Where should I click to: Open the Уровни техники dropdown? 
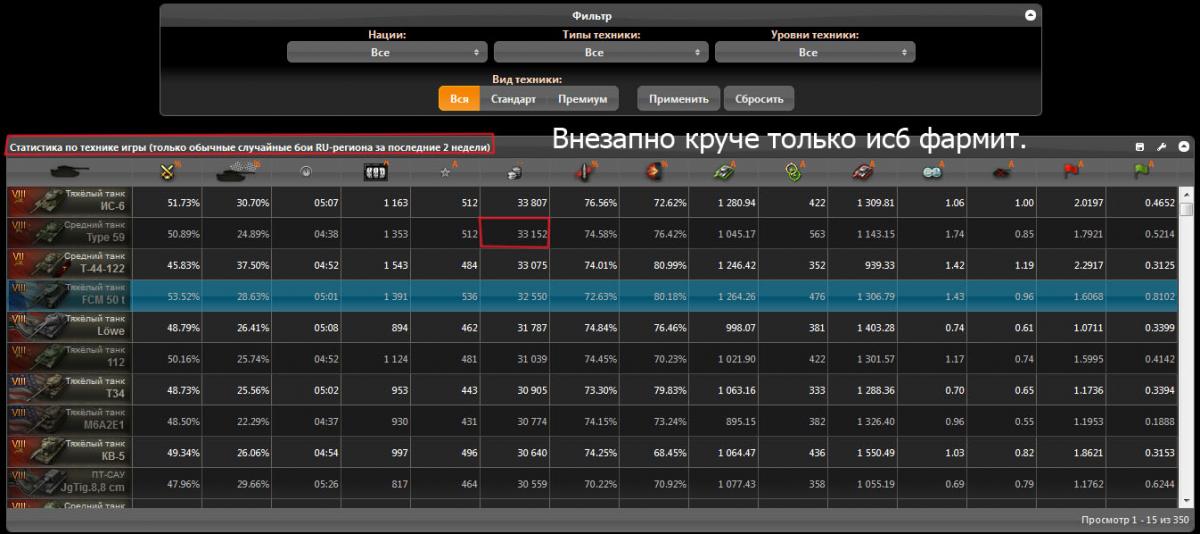(x=815, y=52)
